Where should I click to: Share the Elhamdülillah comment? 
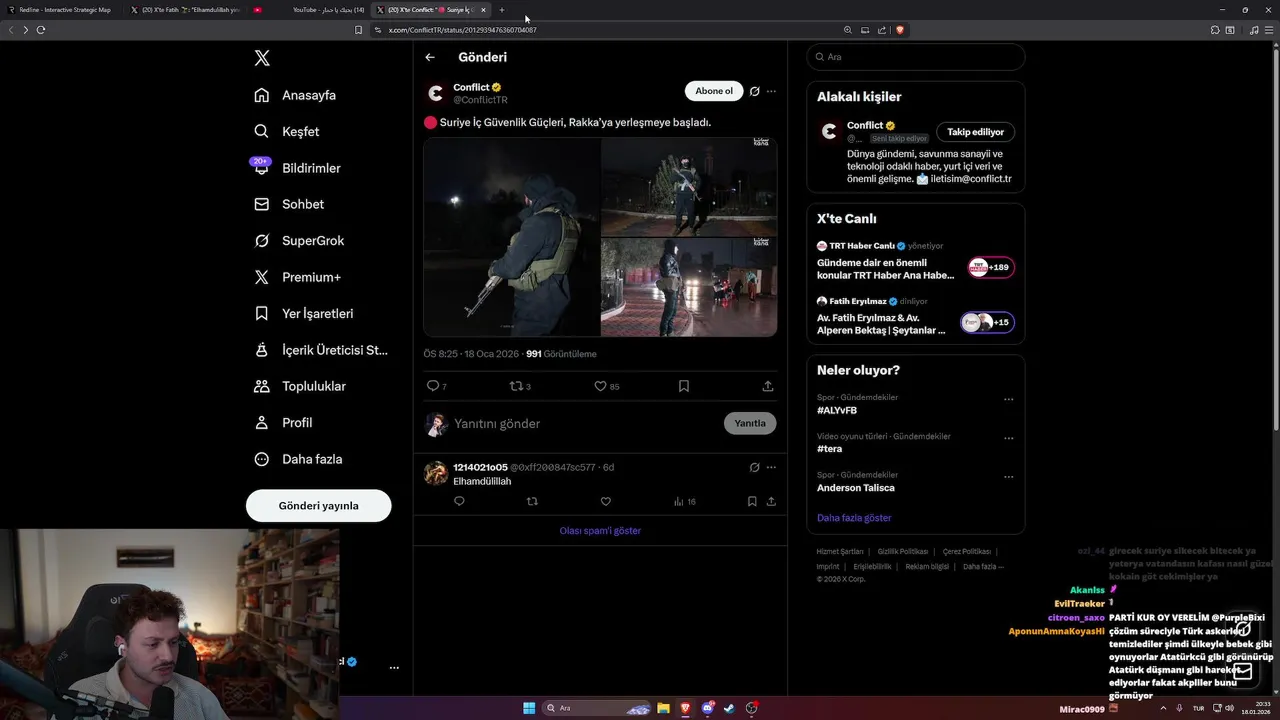point(771,501)
